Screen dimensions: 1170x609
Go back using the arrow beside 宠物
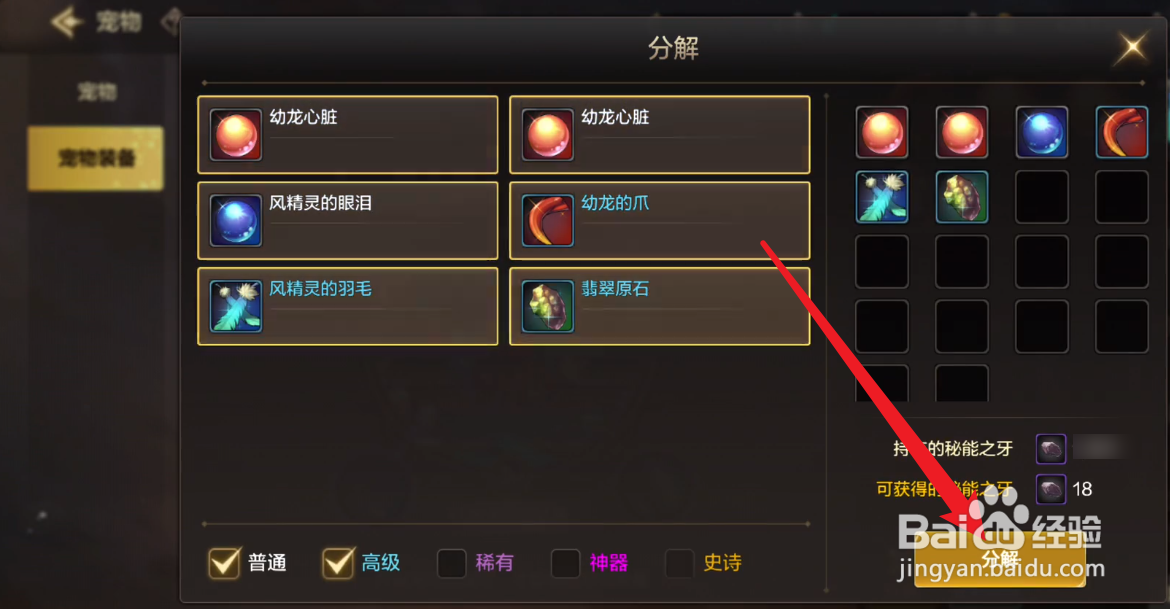click(x=67, y=22)
